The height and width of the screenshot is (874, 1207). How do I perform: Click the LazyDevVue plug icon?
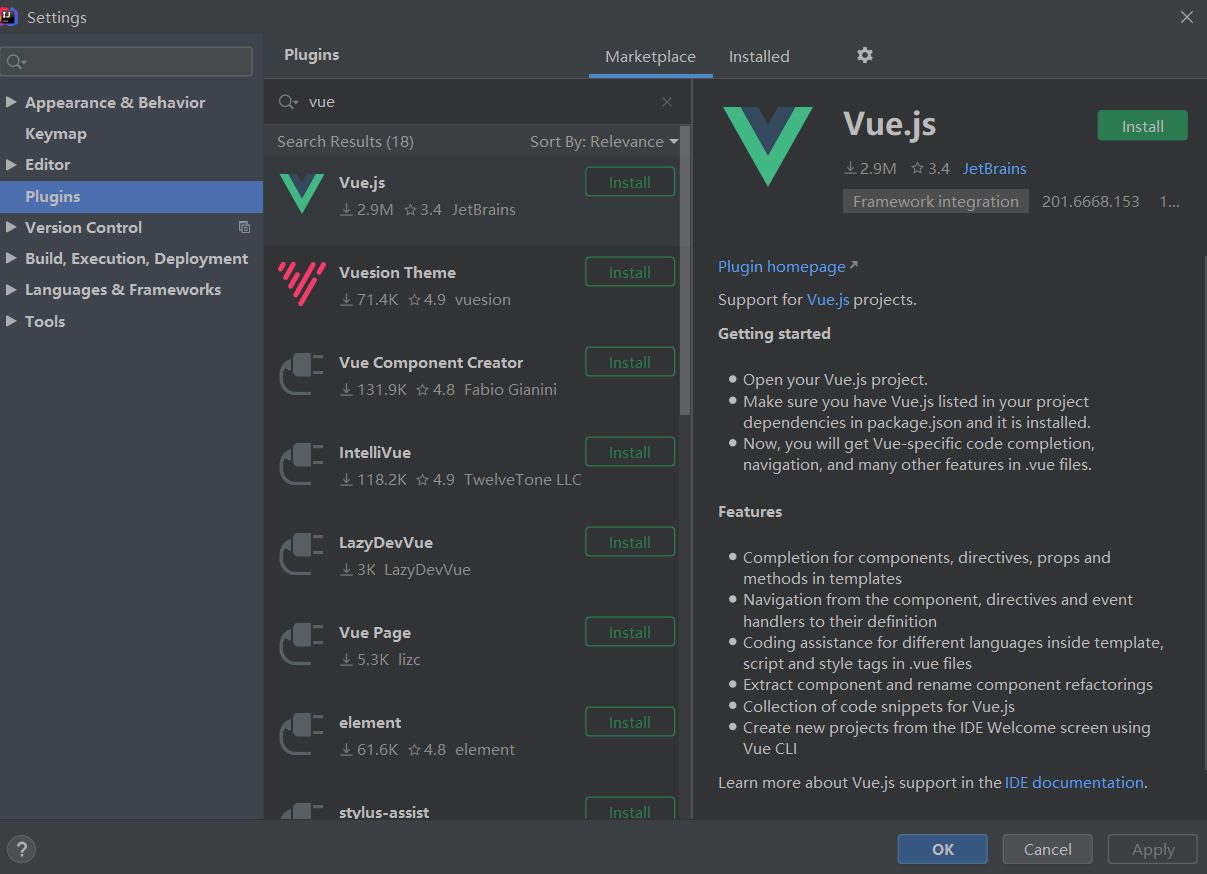[301, 555]
